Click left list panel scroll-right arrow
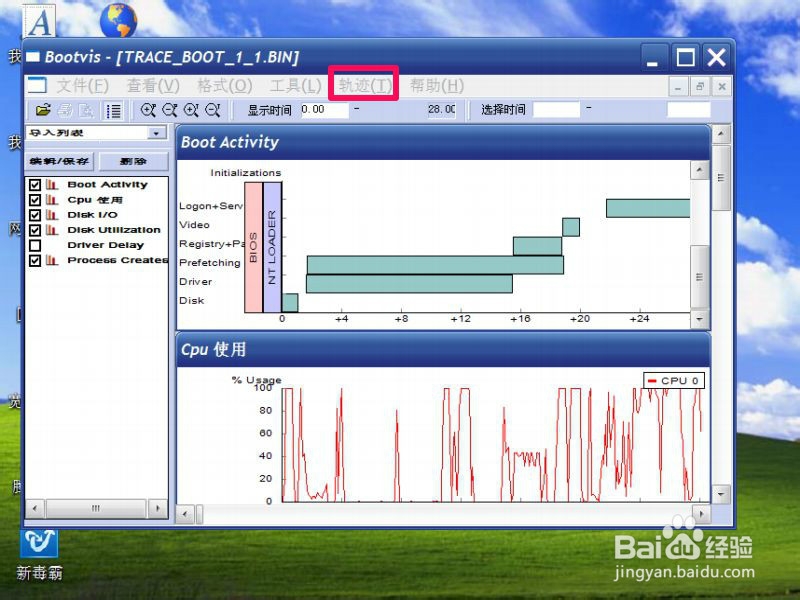 158,509
